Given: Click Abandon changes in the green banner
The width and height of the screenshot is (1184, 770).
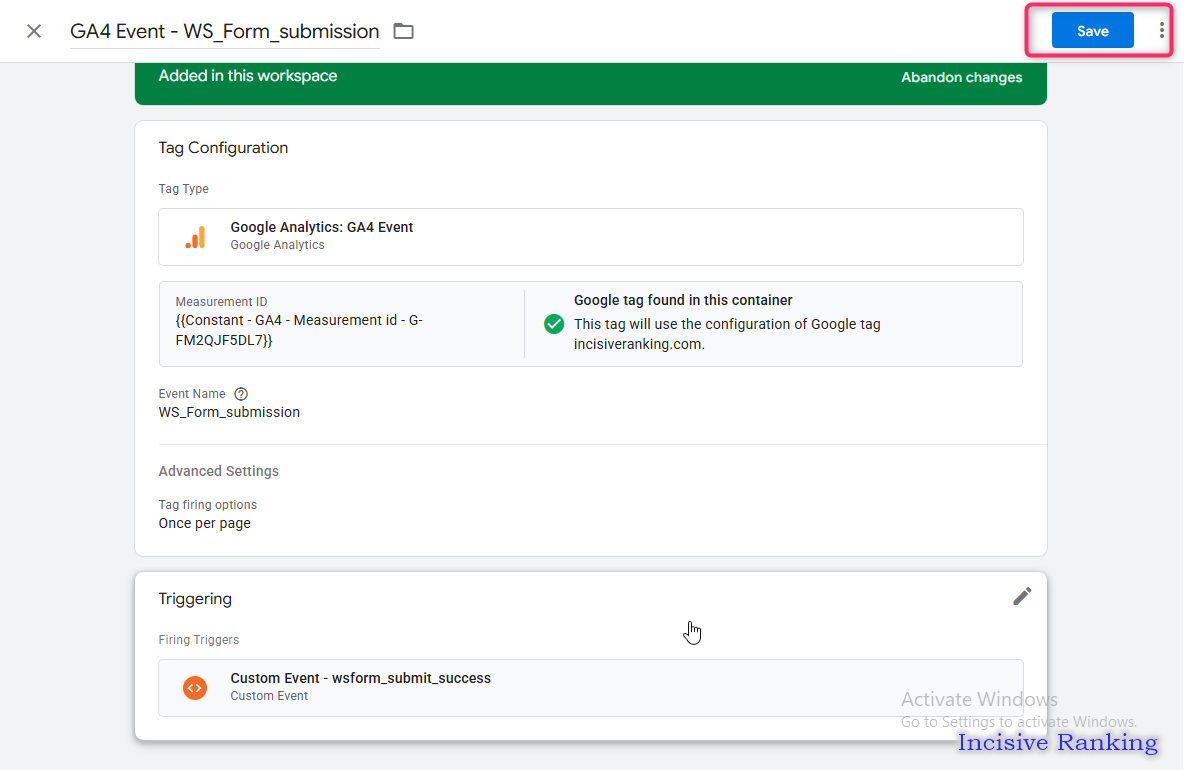Looking at the screenshot, I should click(x=961, y=77).
